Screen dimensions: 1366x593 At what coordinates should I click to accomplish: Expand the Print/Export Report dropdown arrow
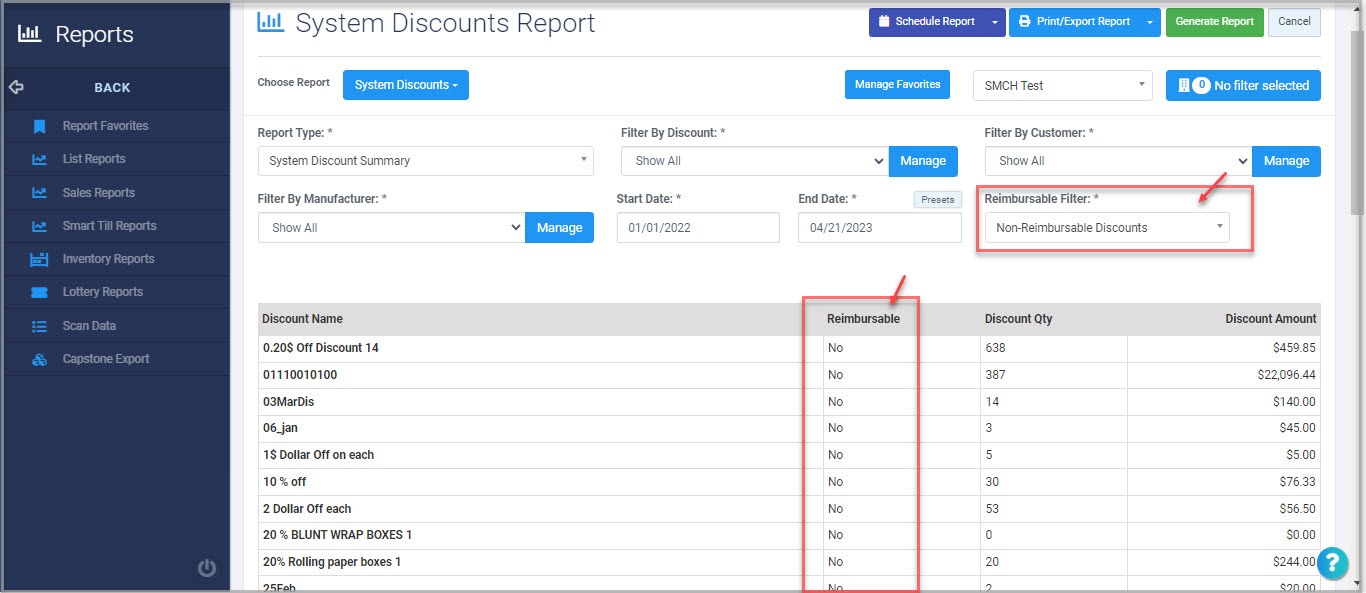pos(1150,22)
